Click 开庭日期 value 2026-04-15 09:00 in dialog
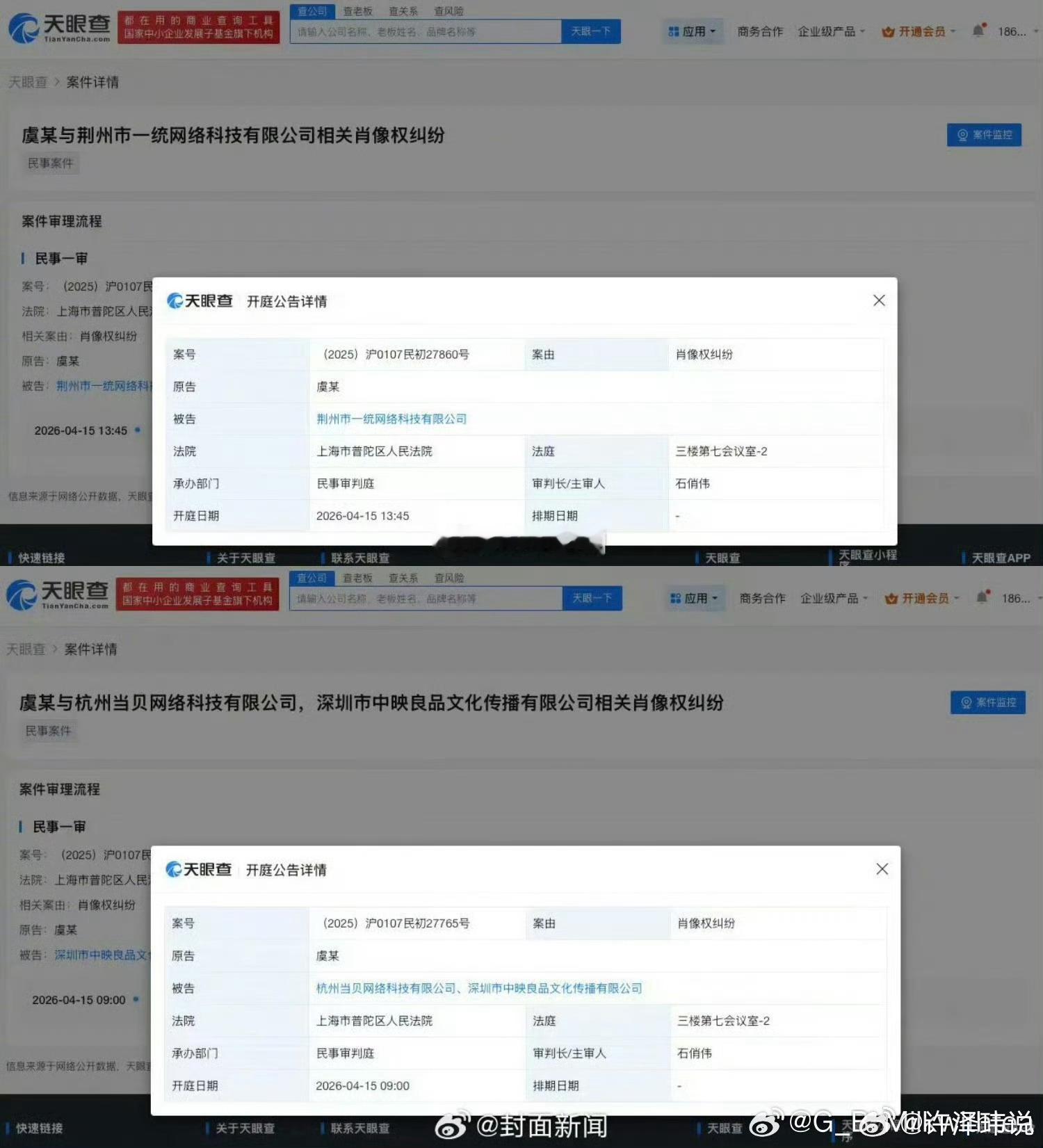The height and width of the screenshot is (1148, 1043). click(362, 1085)
